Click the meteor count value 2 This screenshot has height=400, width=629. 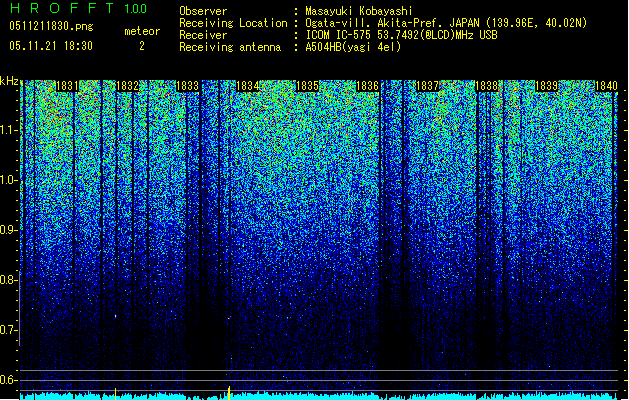click(142, 46)
